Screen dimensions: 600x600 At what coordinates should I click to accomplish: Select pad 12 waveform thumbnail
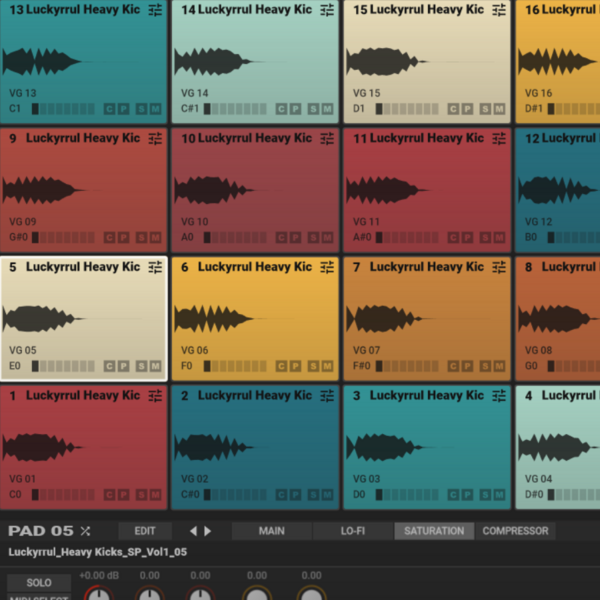[559, 190]
